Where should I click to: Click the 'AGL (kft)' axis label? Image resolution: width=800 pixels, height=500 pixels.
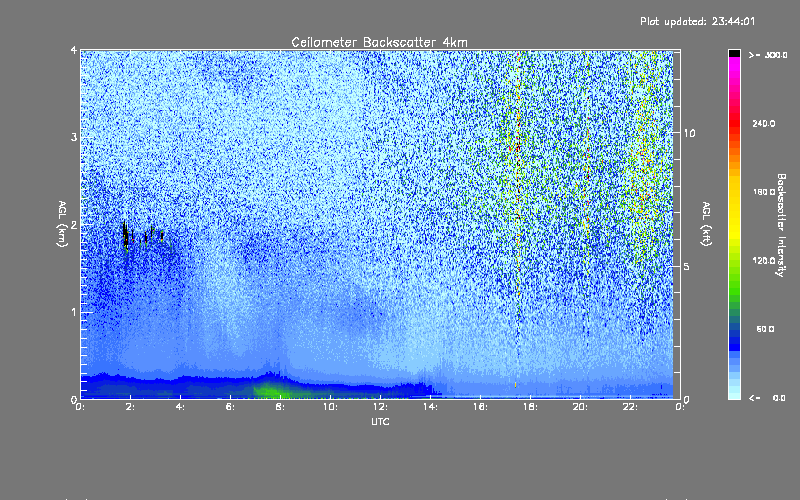point(706,224)
